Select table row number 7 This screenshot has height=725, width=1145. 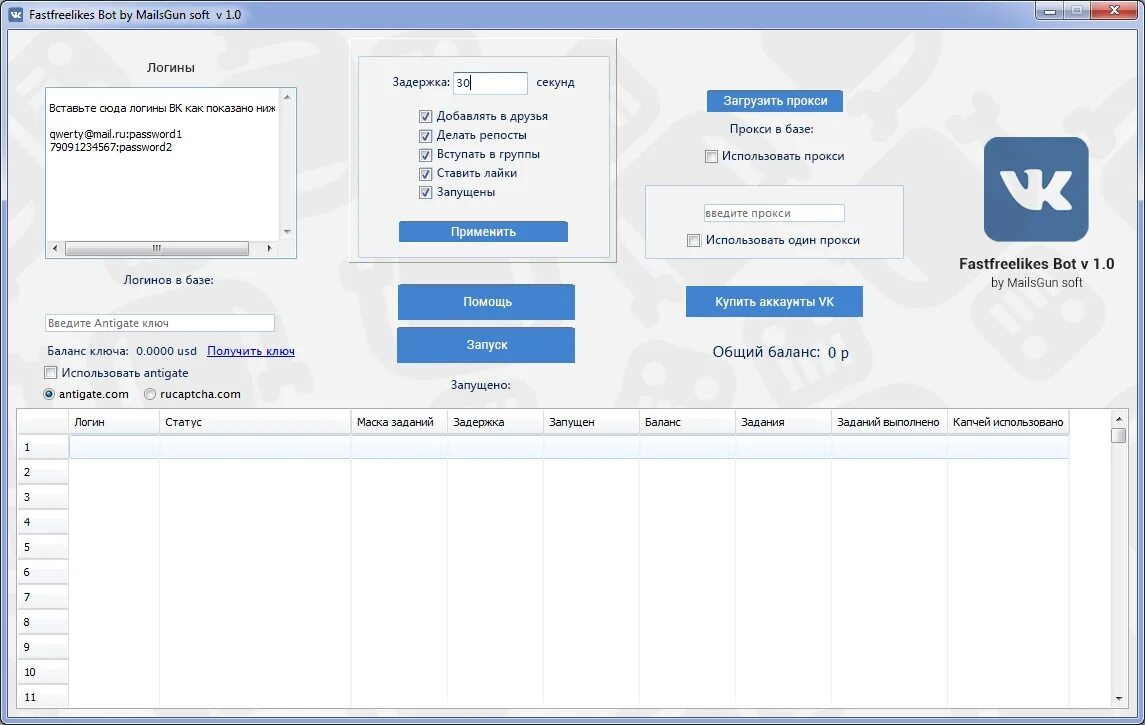click(43, 597)
